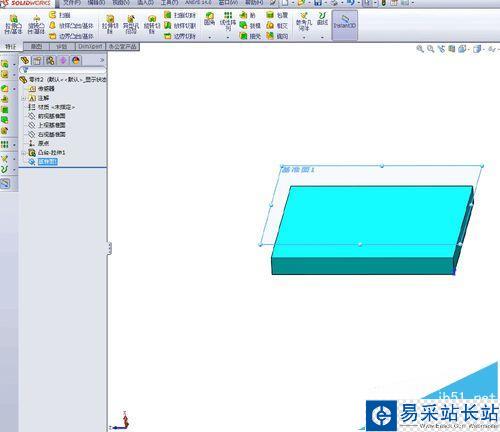Viewport: 500px width, 432px height.
Task: Select the Mirror (镜向) tool
Action: pos(277,36)
